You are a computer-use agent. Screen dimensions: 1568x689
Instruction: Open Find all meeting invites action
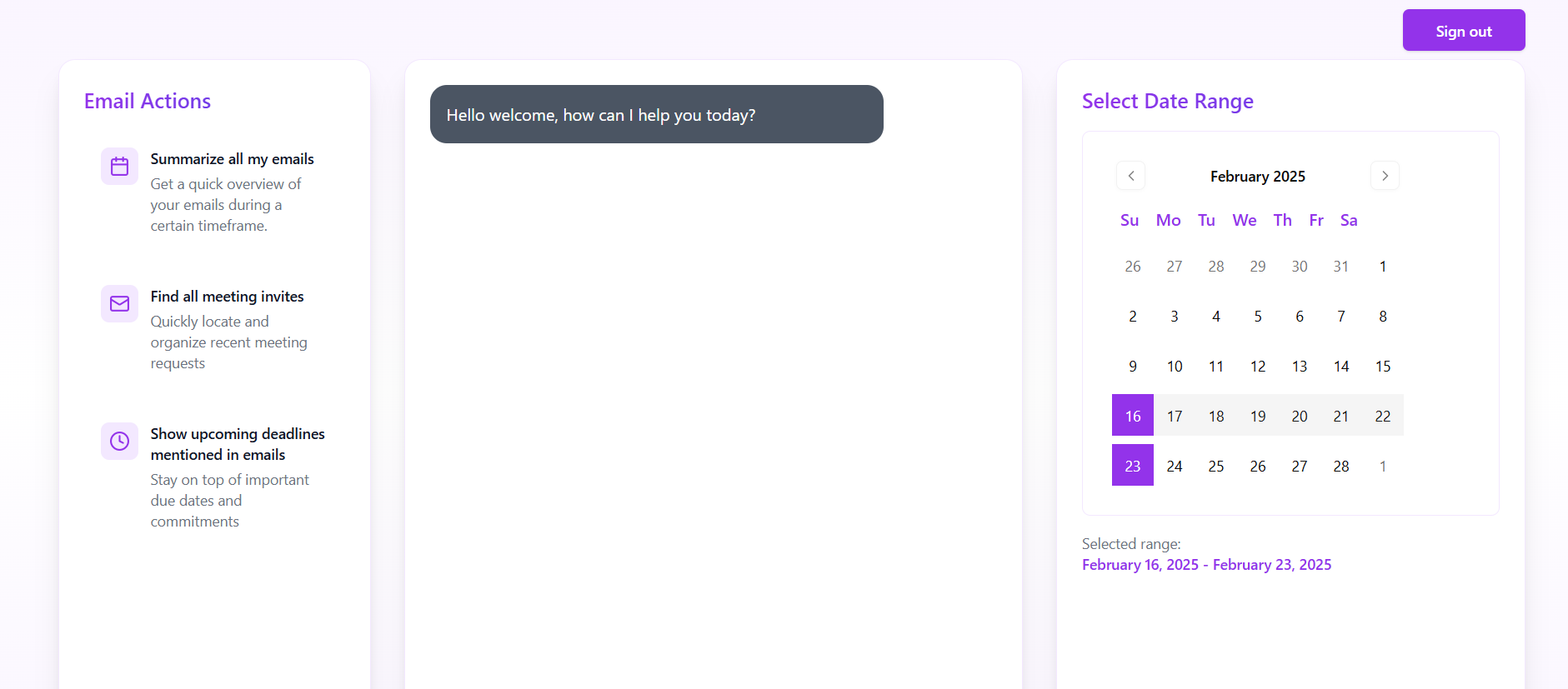pyautogui.click(x=227, y=297)
